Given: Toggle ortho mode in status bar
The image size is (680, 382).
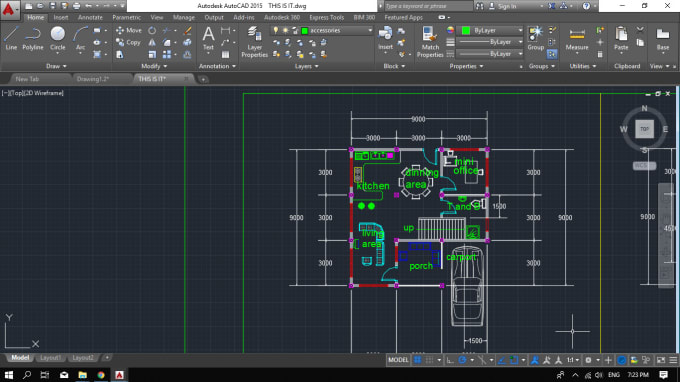Looking at the screenshot, I should click(450, 360).
